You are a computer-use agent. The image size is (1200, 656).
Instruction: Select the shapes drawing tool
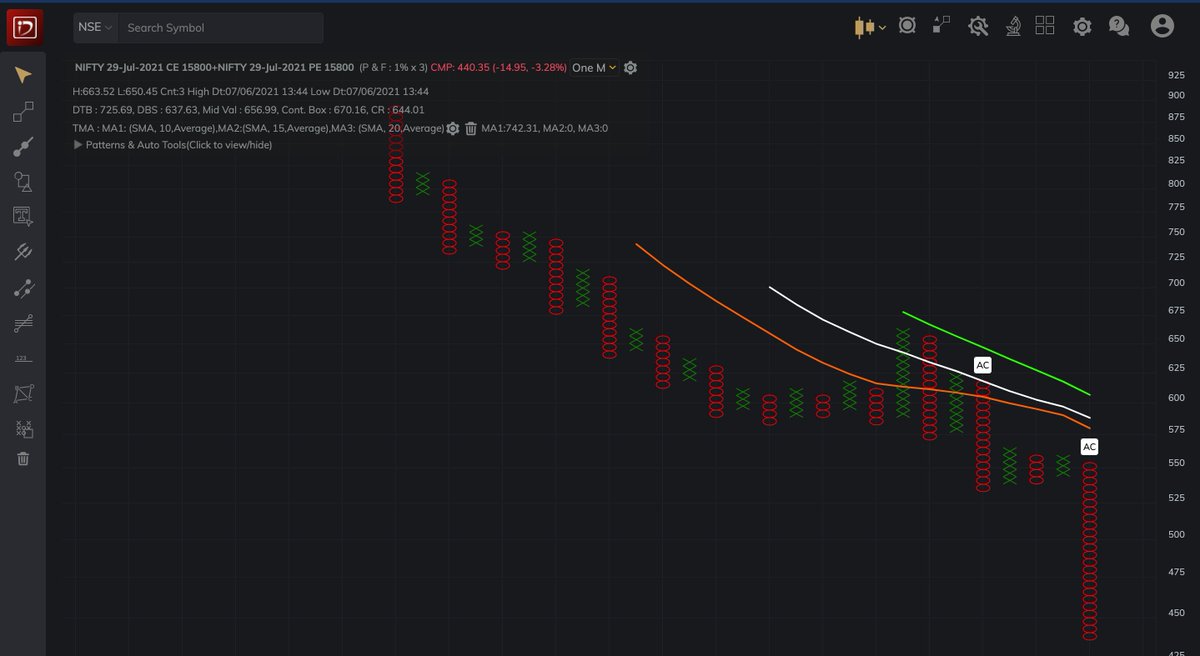pyautogui.click(x=23, y=181)
